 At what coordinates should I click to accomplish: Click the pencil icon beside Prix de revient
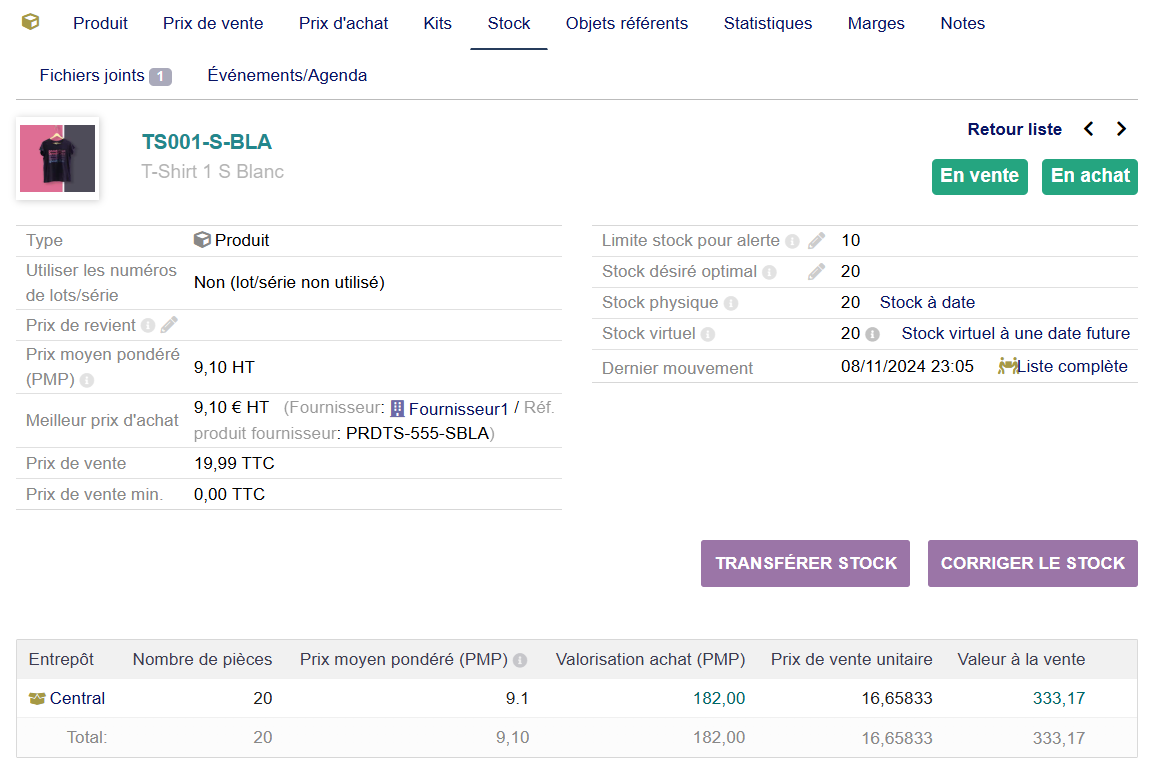(x=169, y=325)
